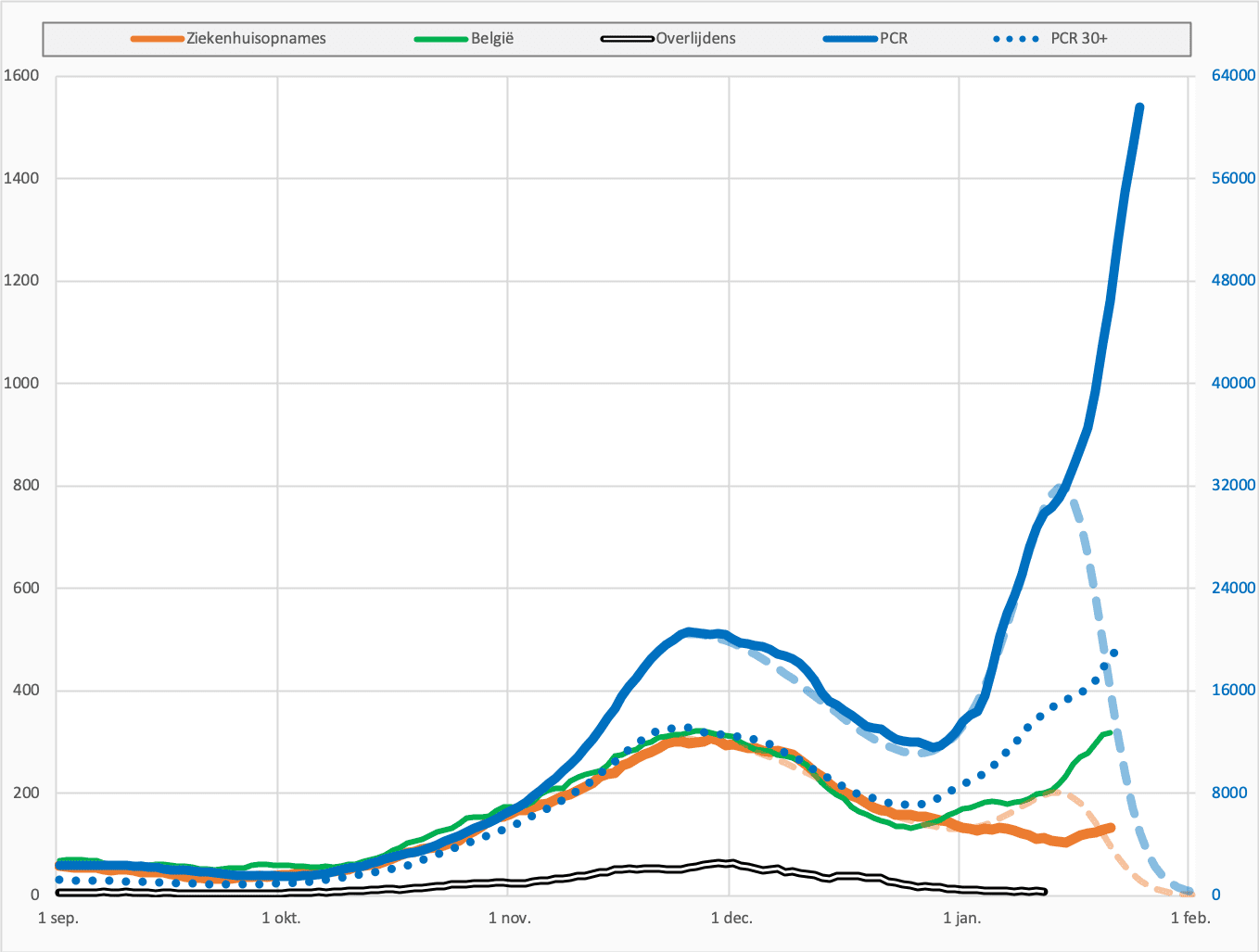Image resolution: width=1259 pixels, height=952 pixels.
Task: Click the end of the orange Ziekenhuisopnames line
Action: click(x=1111, y=827)
